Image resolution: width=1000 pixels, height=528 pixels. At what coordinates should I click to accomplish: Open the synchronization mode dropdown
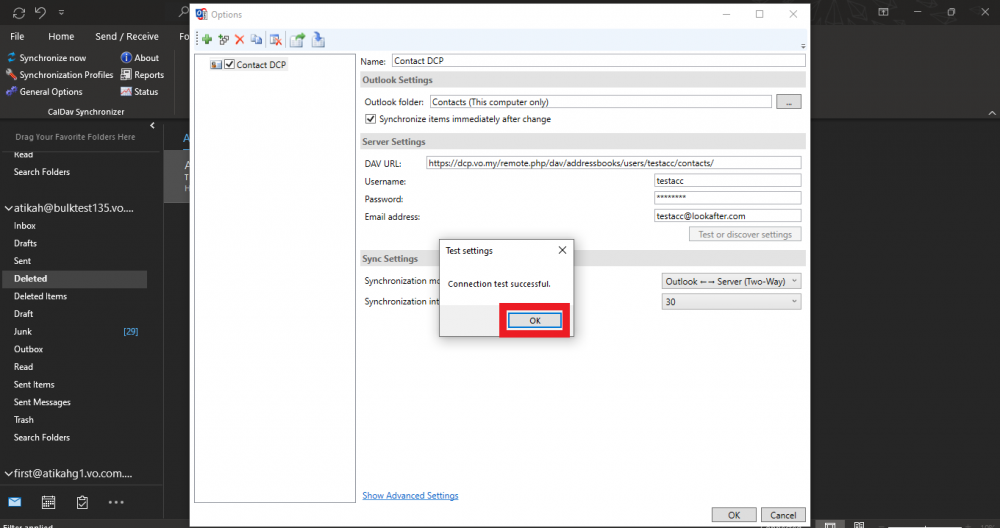(x=732, y=282)
